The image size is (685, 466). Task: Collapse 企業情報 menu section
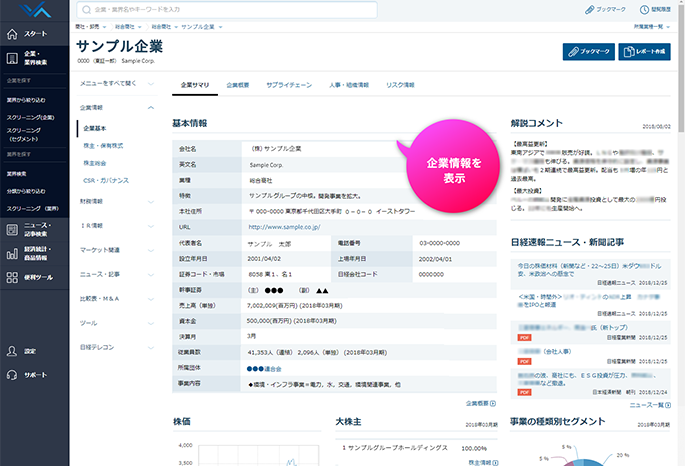coord(151,107)
